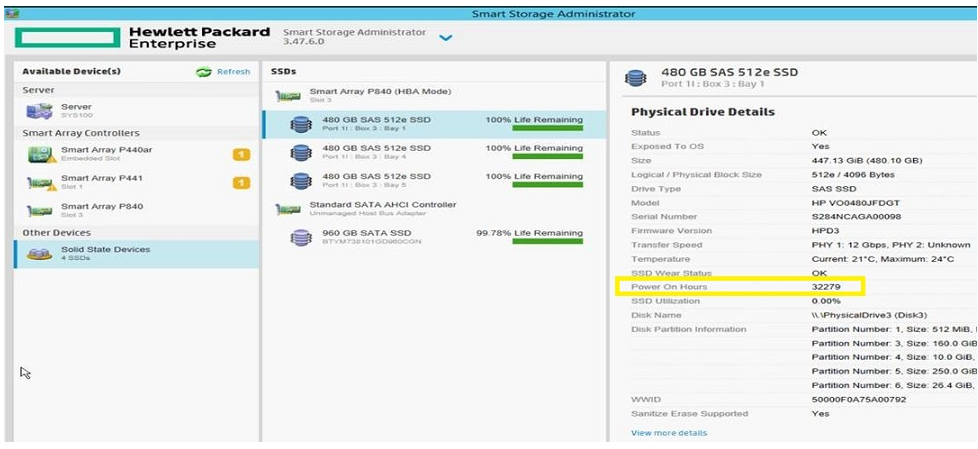Click the P440ar warning badge
978x449 pixels.
click(x=241, y=154)
